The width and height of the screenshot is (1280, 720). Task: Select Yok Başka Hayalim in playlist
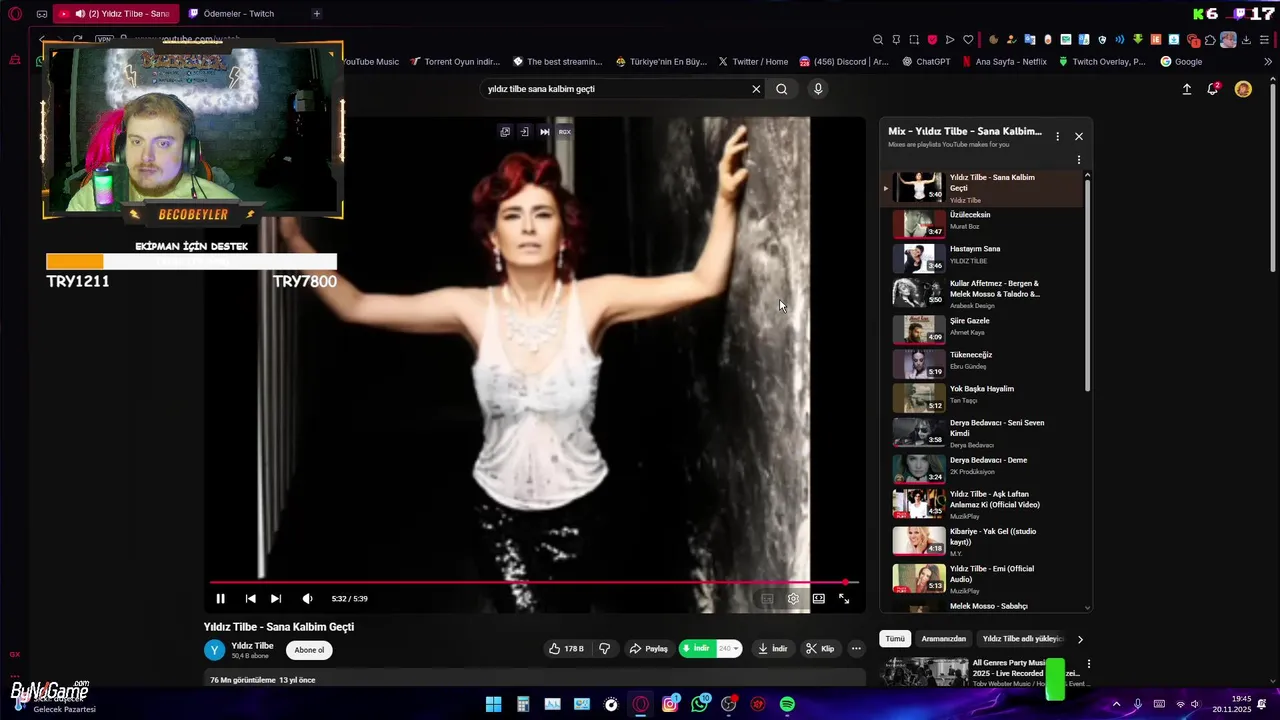point(982,396)
